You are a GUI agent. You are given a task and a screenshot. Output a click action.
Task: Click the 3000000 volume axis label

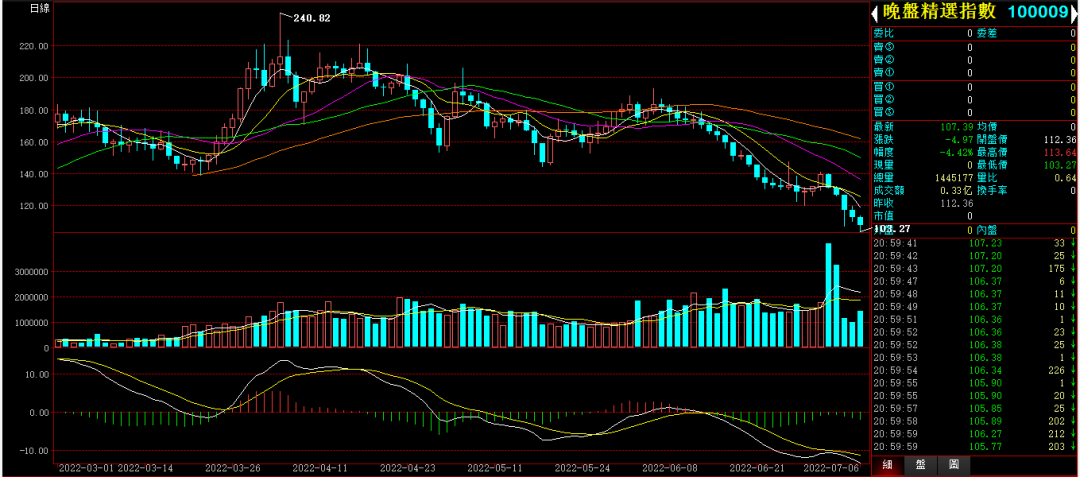pos(30,273)
